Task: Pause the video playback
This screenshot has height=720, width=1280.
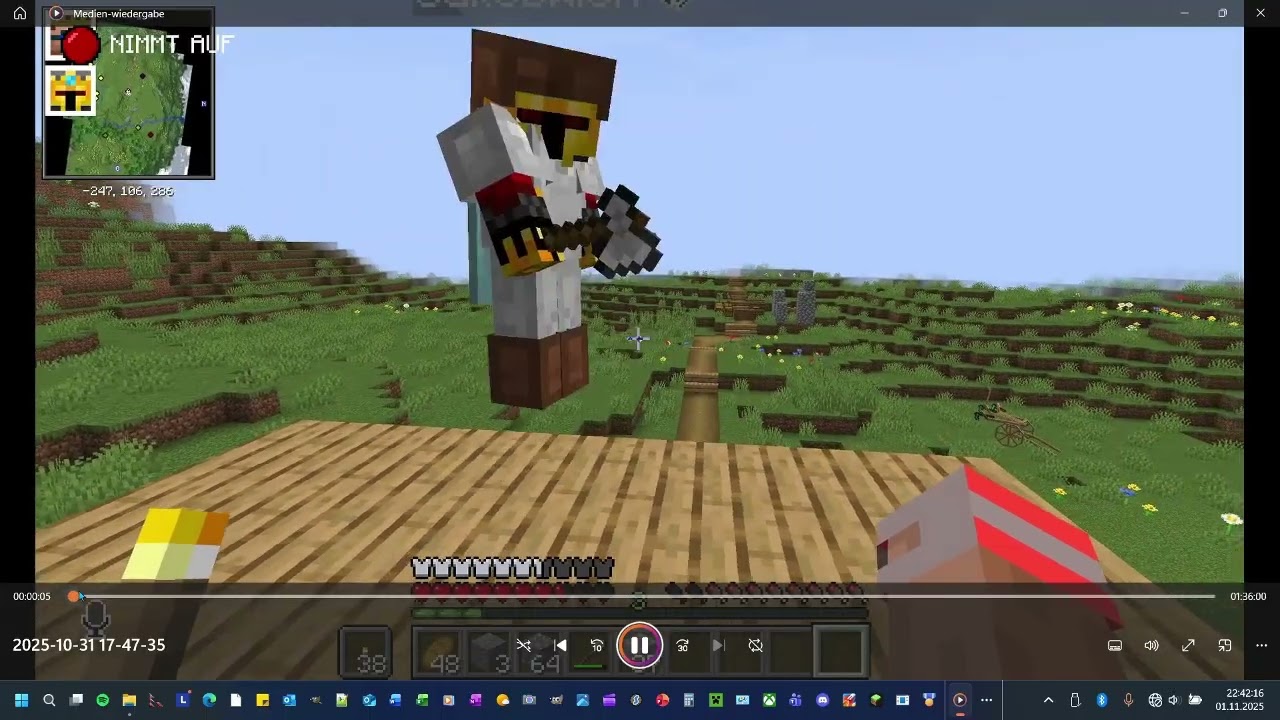Action: click(639, 645)
